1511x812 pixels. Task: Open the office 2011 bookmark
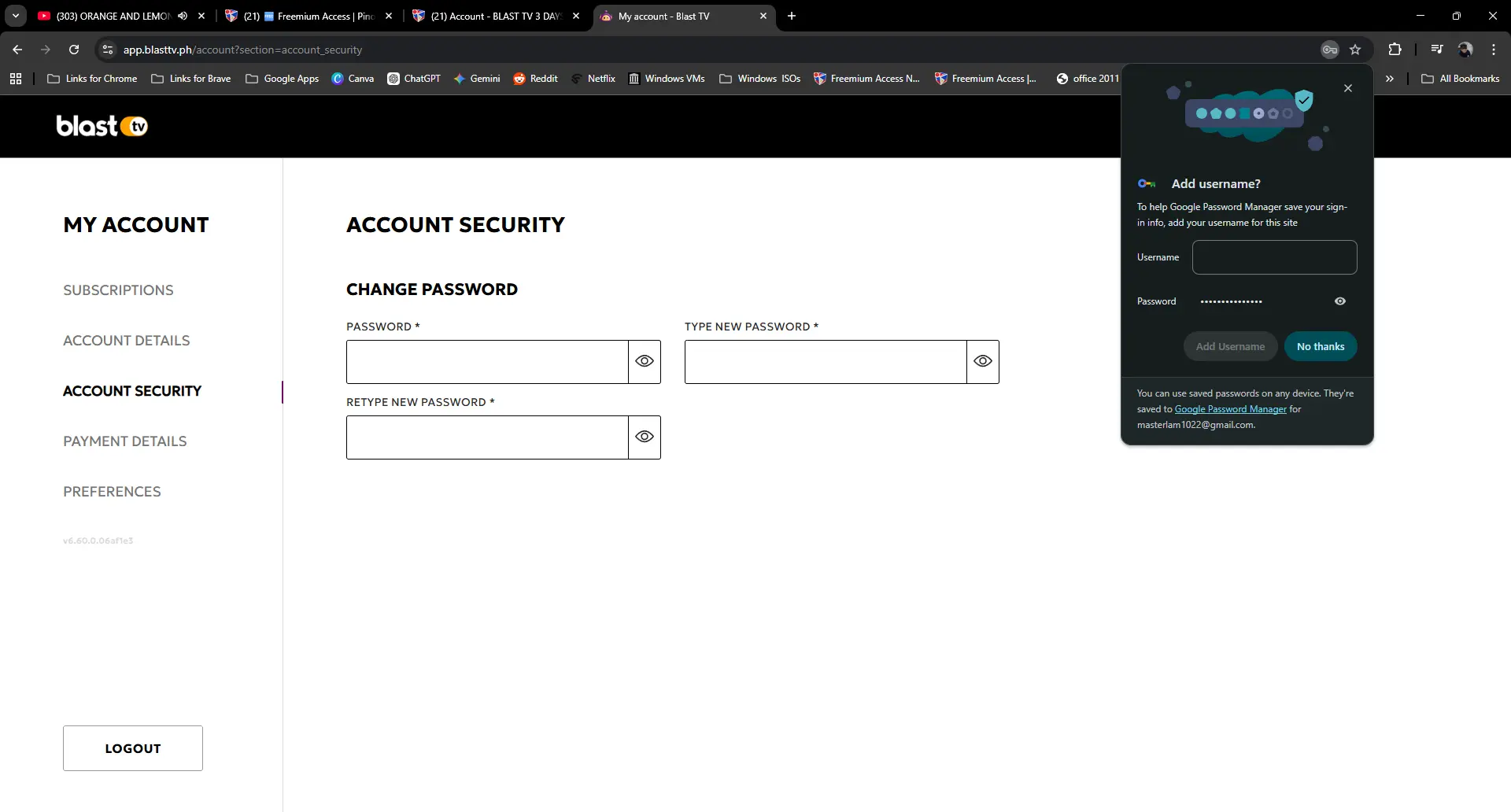pyautogui.click(x=1088, y=79)
